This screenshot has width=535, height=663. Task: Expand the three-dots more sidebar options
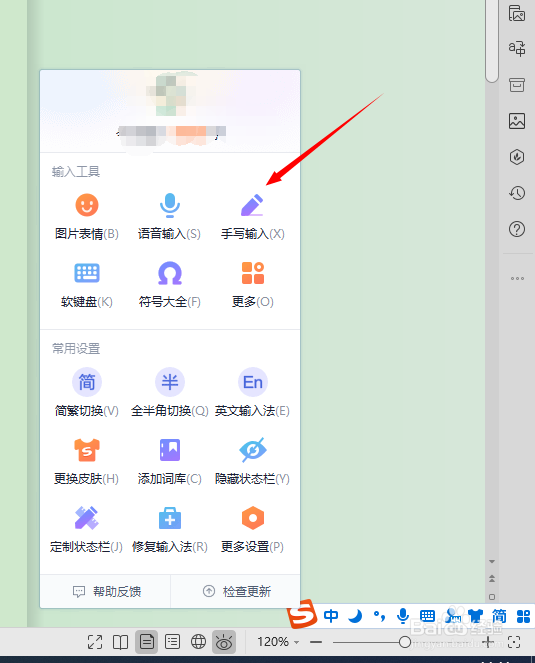point(517,278)
